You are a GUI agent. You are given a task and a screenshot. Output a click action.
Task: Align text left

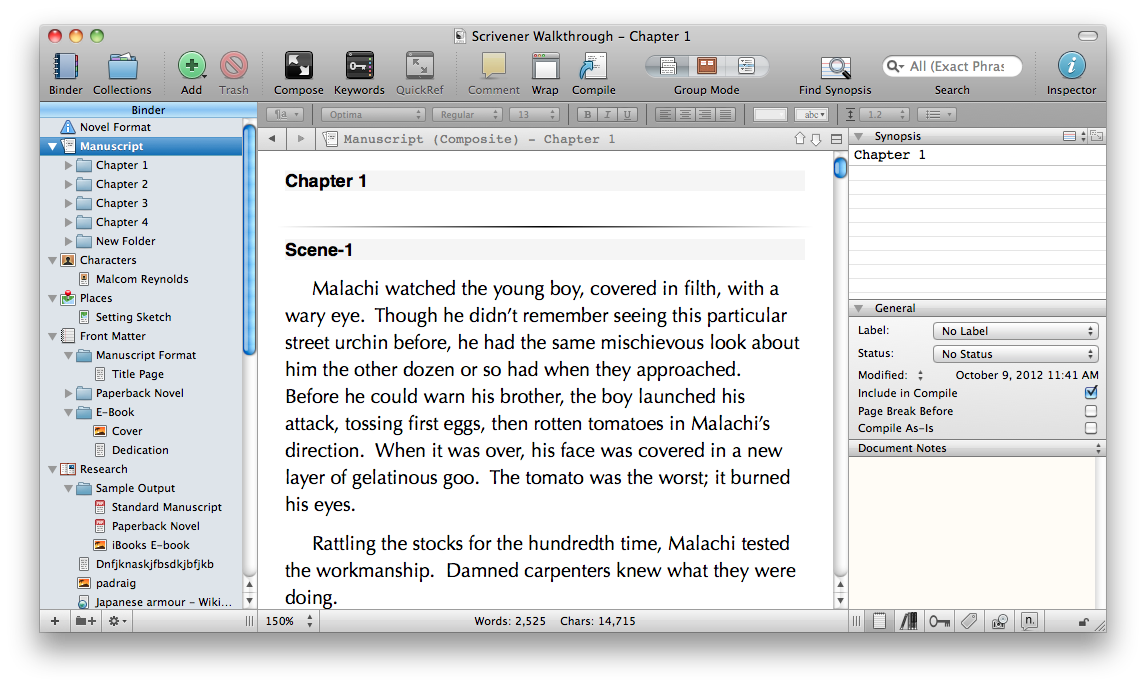664,114
